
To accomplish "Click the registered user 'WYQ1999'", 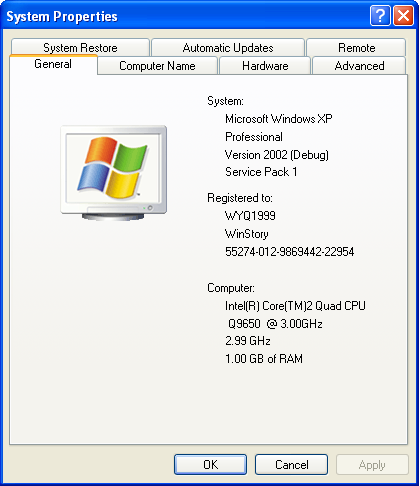I will 250,216.
